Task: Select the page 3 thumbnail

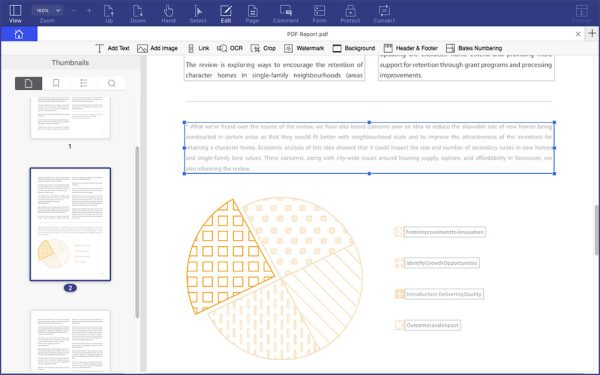Action: [70, 341]
